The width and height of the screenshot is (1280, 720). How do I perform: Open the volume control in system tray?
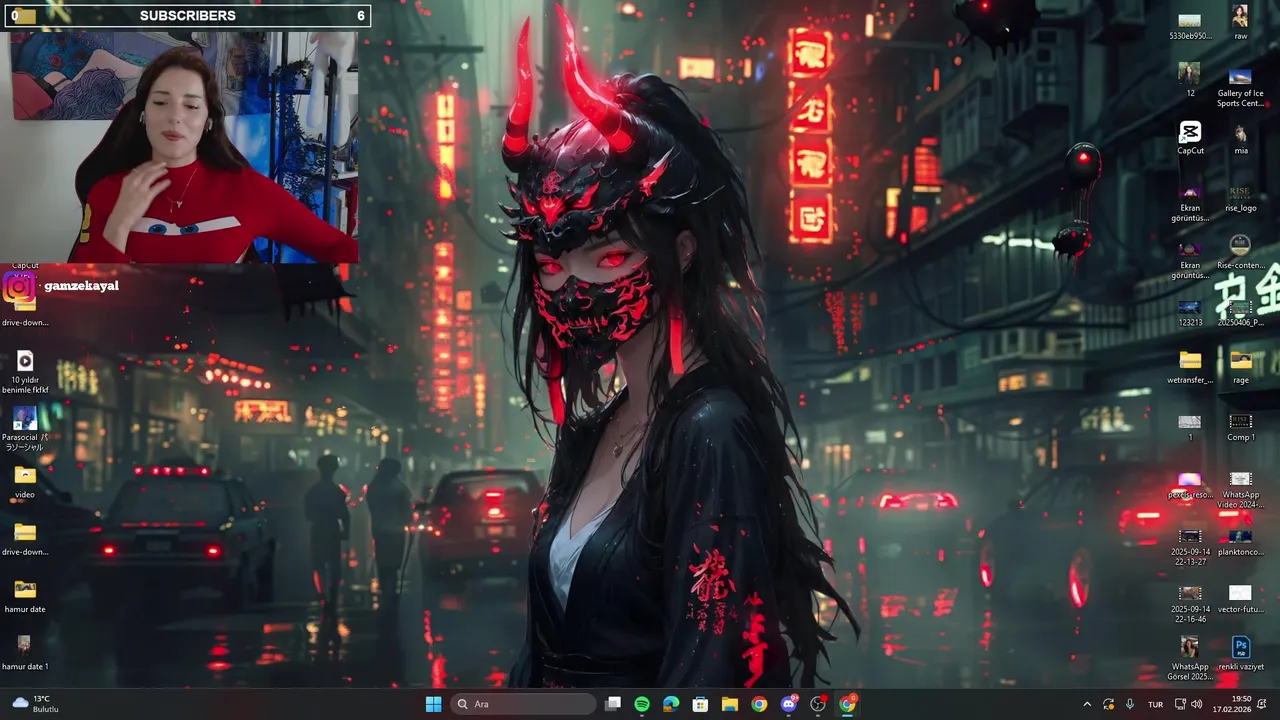click(1197, 704)
